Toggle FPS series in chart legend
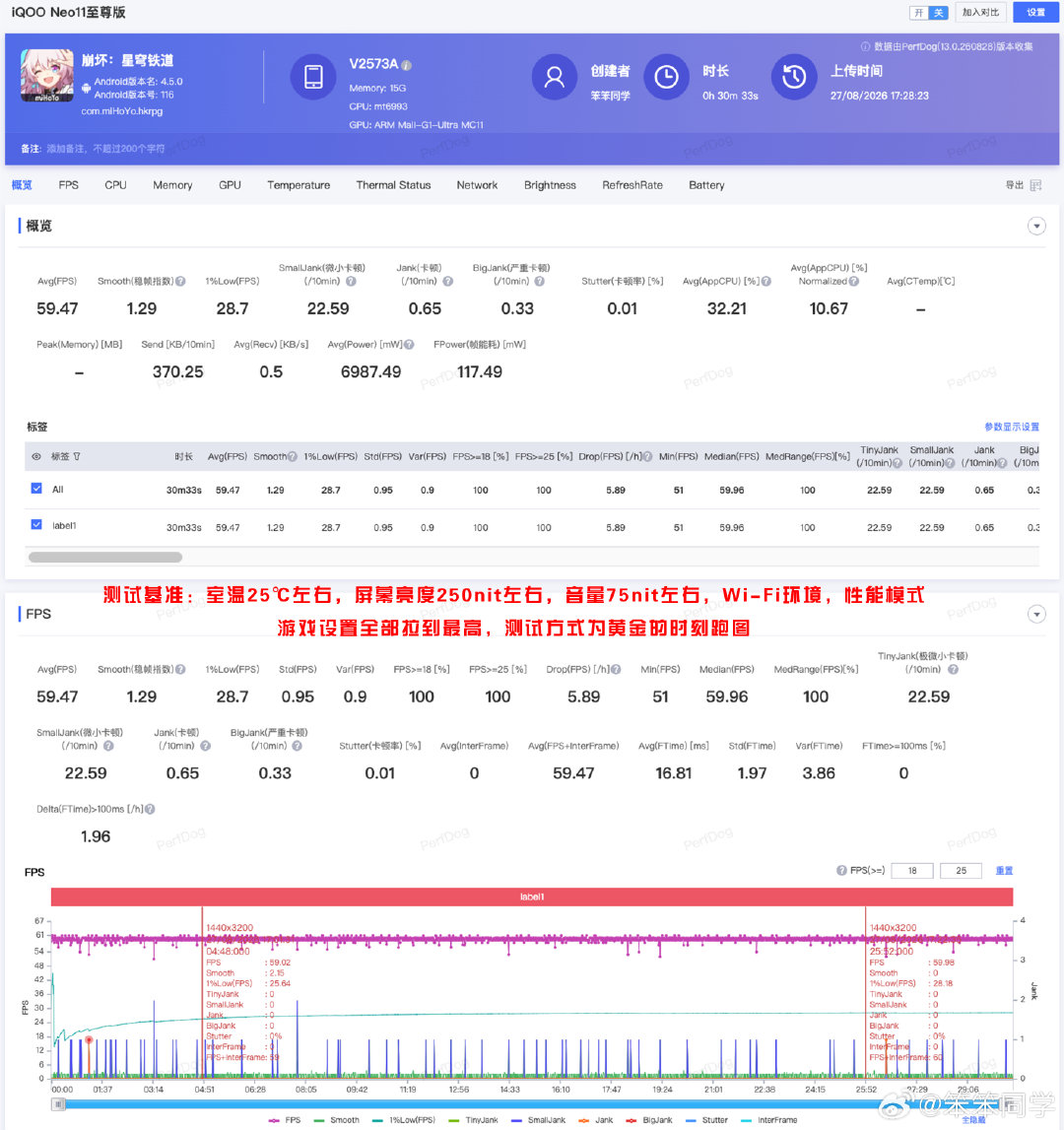This screenshot has height=1130, width=1064. pyautogui.click(x=285, y=1120)
